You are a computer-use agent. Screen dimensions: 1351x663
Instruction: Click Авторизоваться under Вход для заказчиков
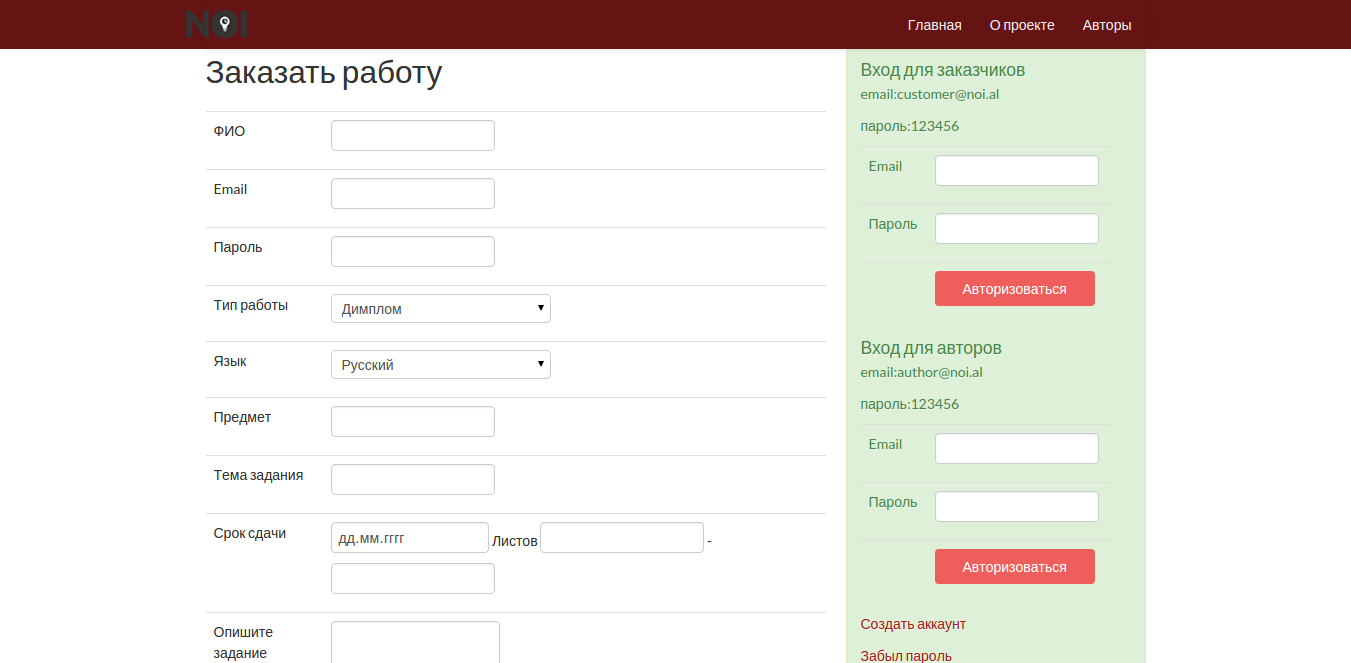click(x=1015, y=288)
